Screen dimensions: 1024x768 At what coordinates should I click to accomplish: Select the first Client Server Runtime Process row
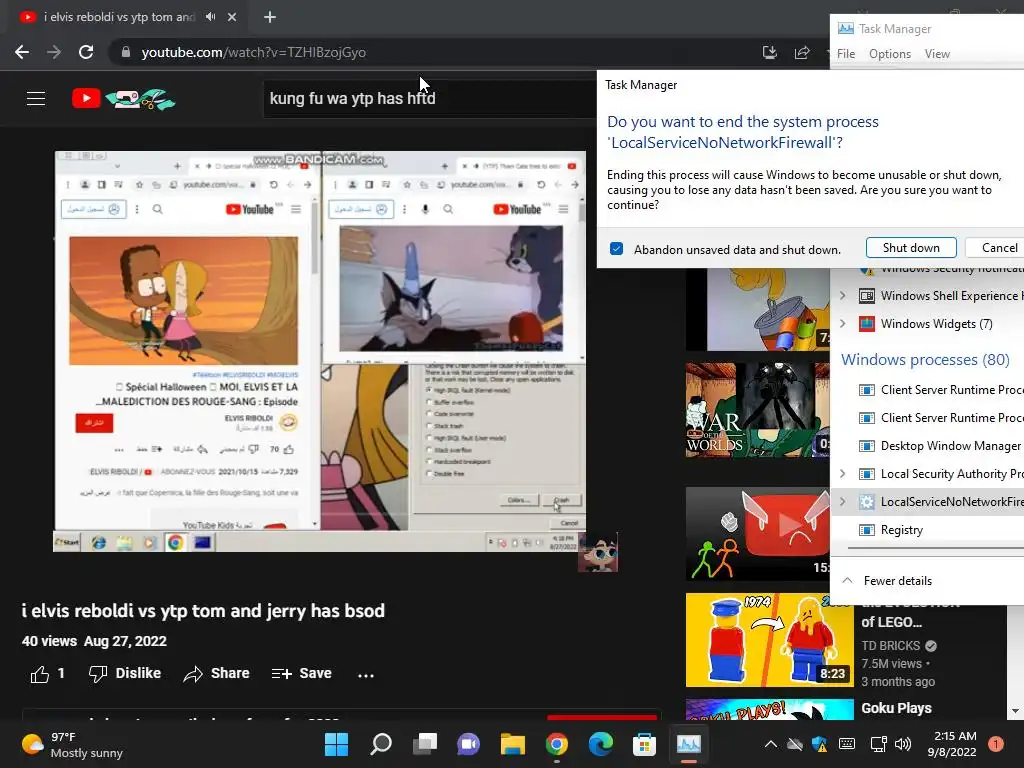(x=952, y=390)
